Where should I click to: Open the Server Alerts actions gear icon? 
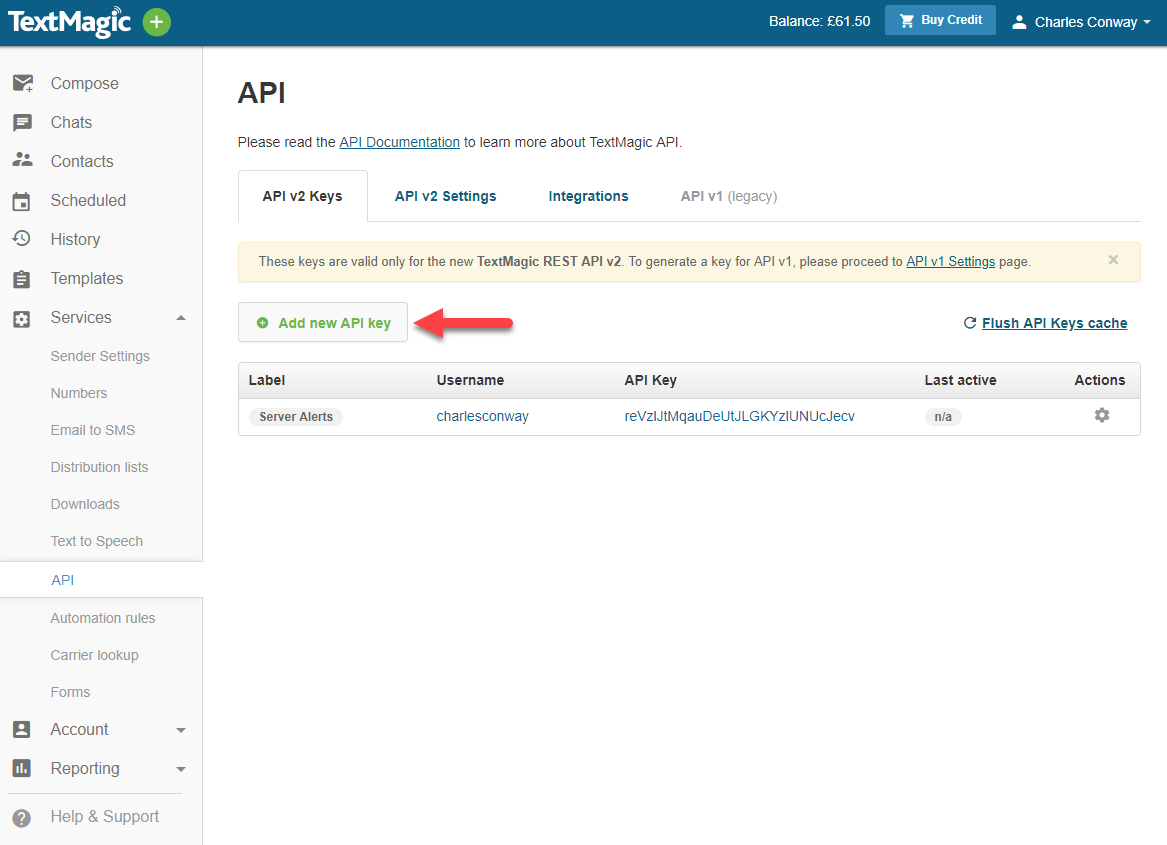(1101, 415)
